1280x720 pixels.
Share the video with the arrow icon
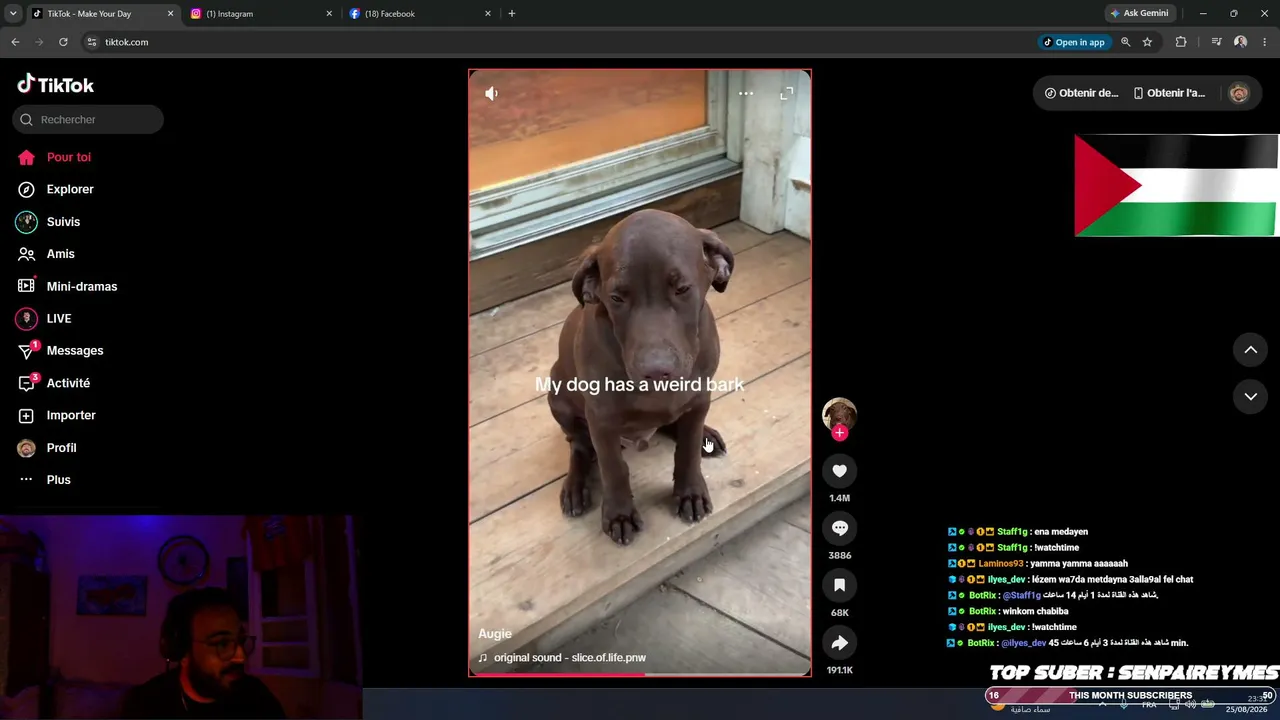[840, 643]
